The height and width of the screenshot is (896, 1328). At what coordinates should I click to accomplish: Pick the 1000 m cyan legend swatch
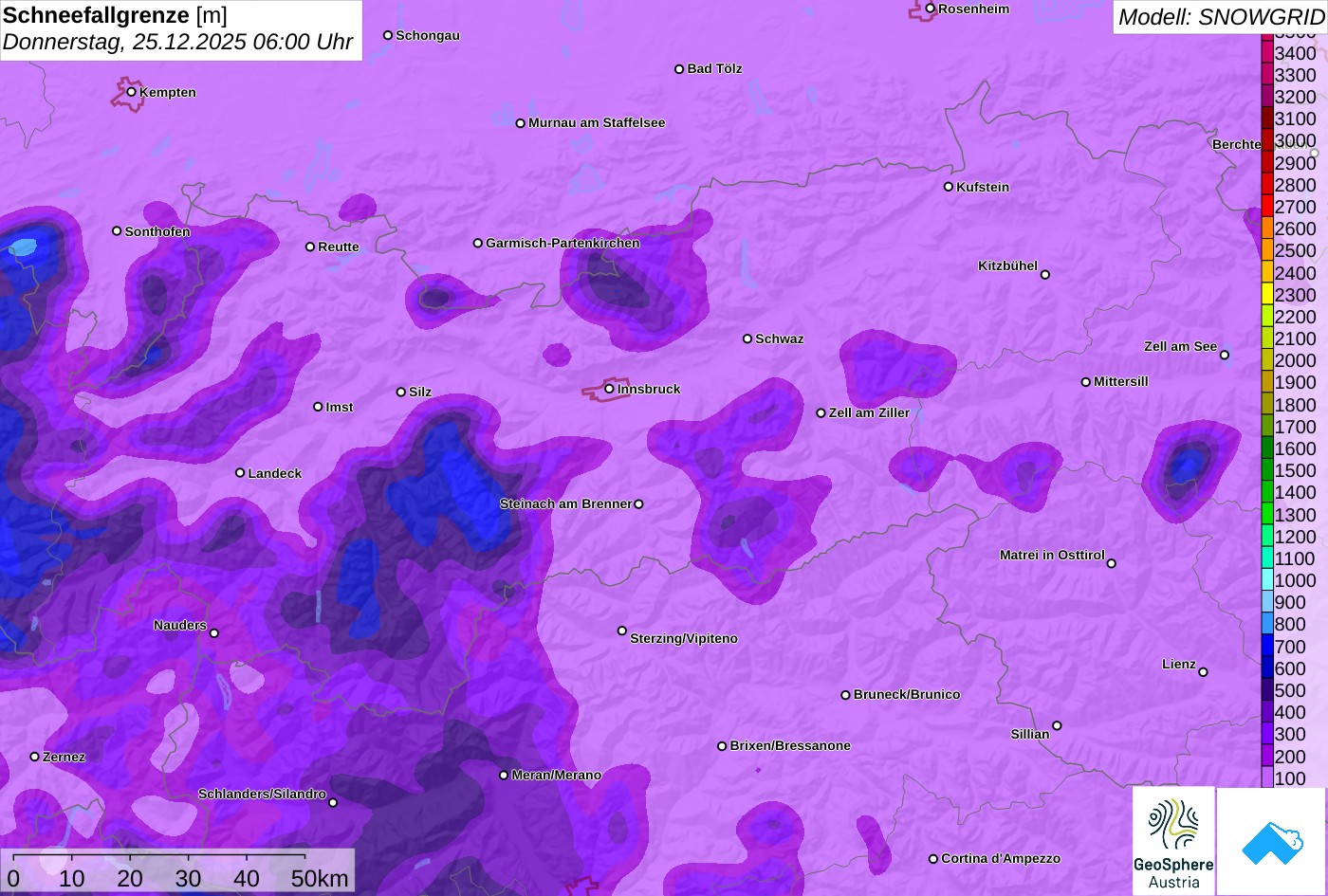click(x=1266, y=580)
